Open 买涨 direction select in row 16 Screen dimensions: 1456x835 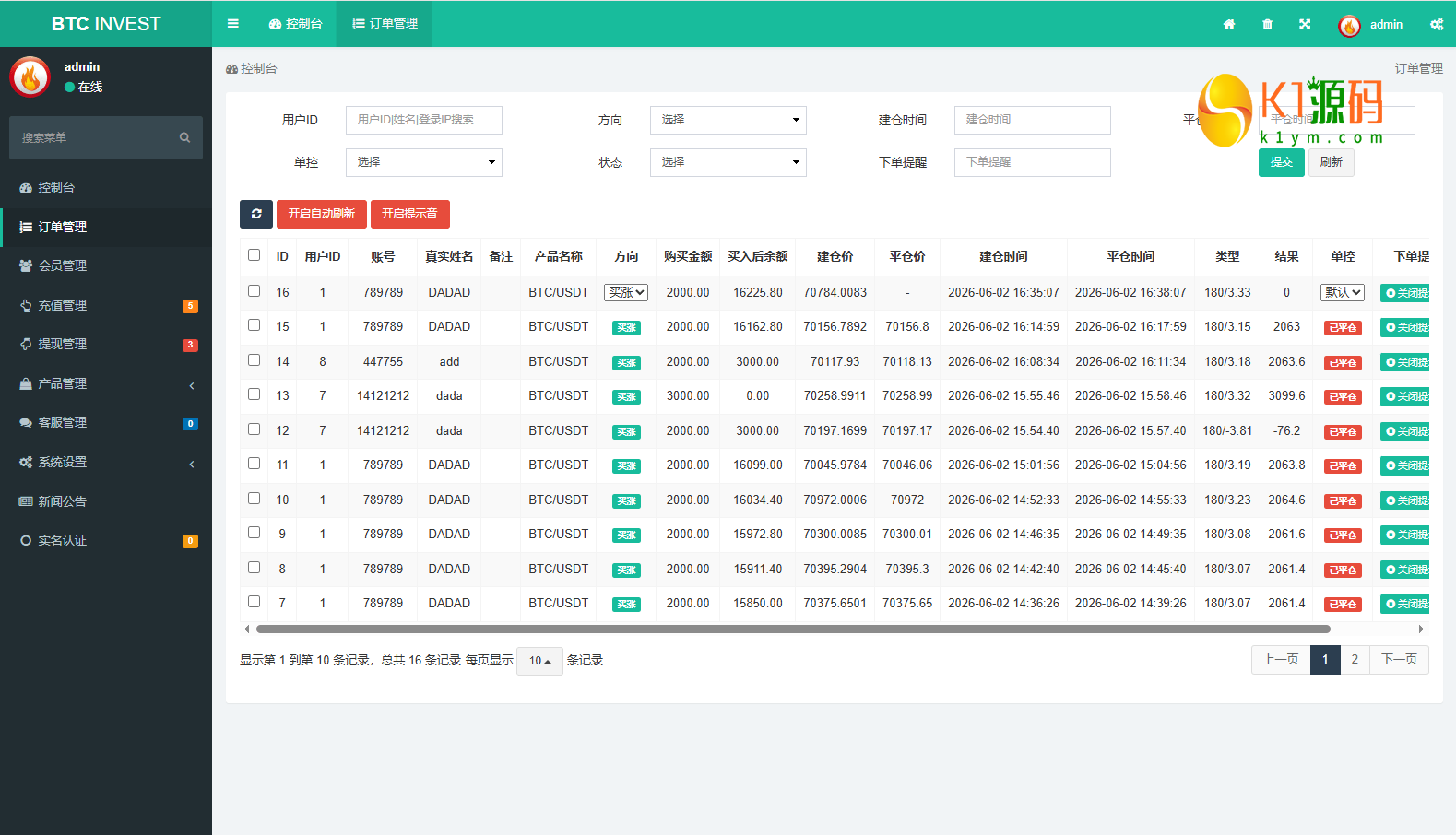tap(626, 292)
